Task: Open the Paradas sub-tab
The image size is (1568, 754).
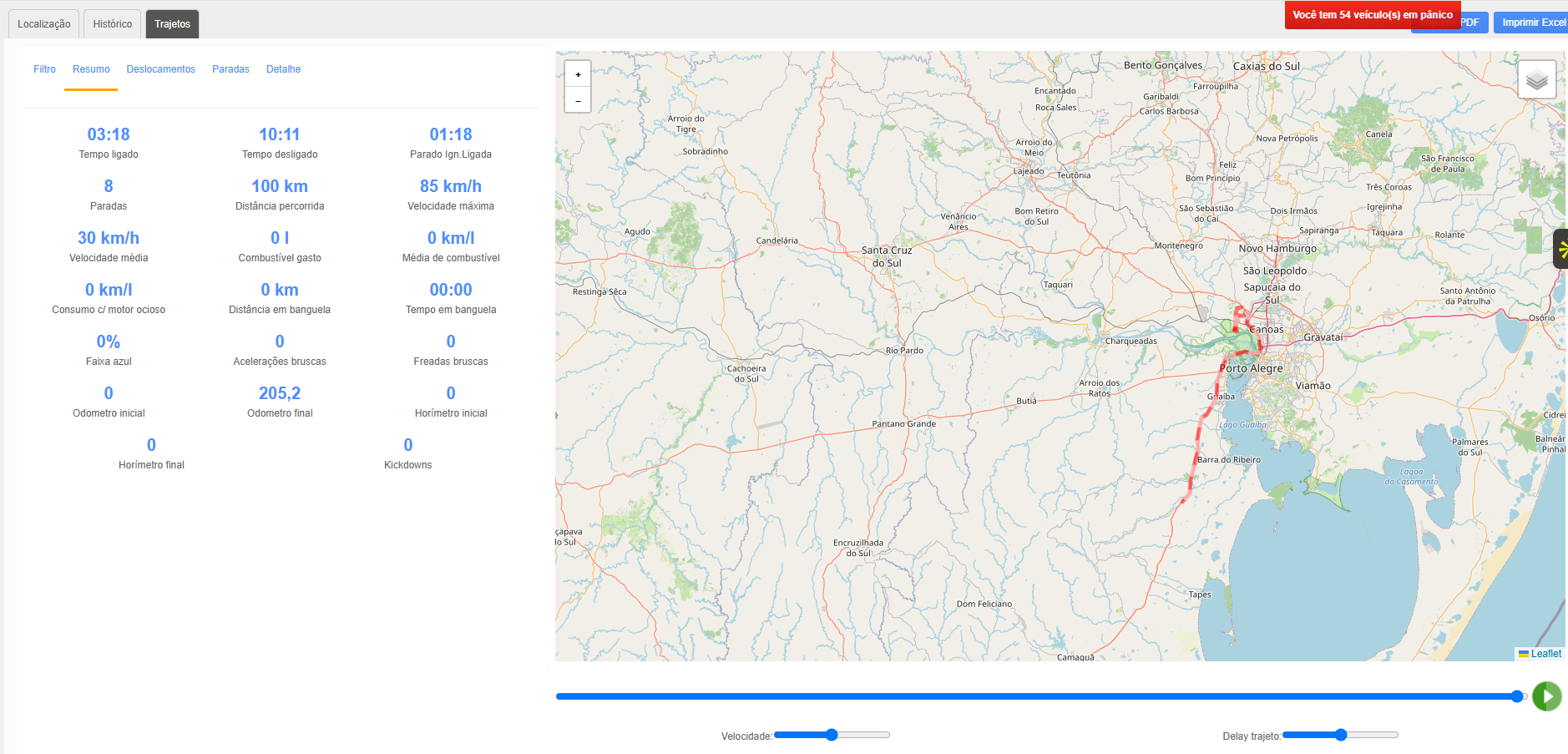Action: coord(230,69)
